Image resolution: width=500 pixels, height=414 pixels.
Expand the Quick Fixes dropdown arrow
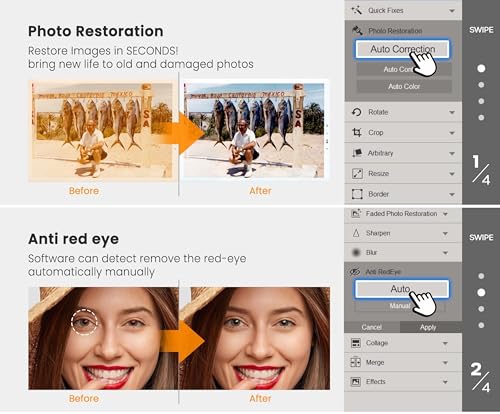[x=452, y=11]
